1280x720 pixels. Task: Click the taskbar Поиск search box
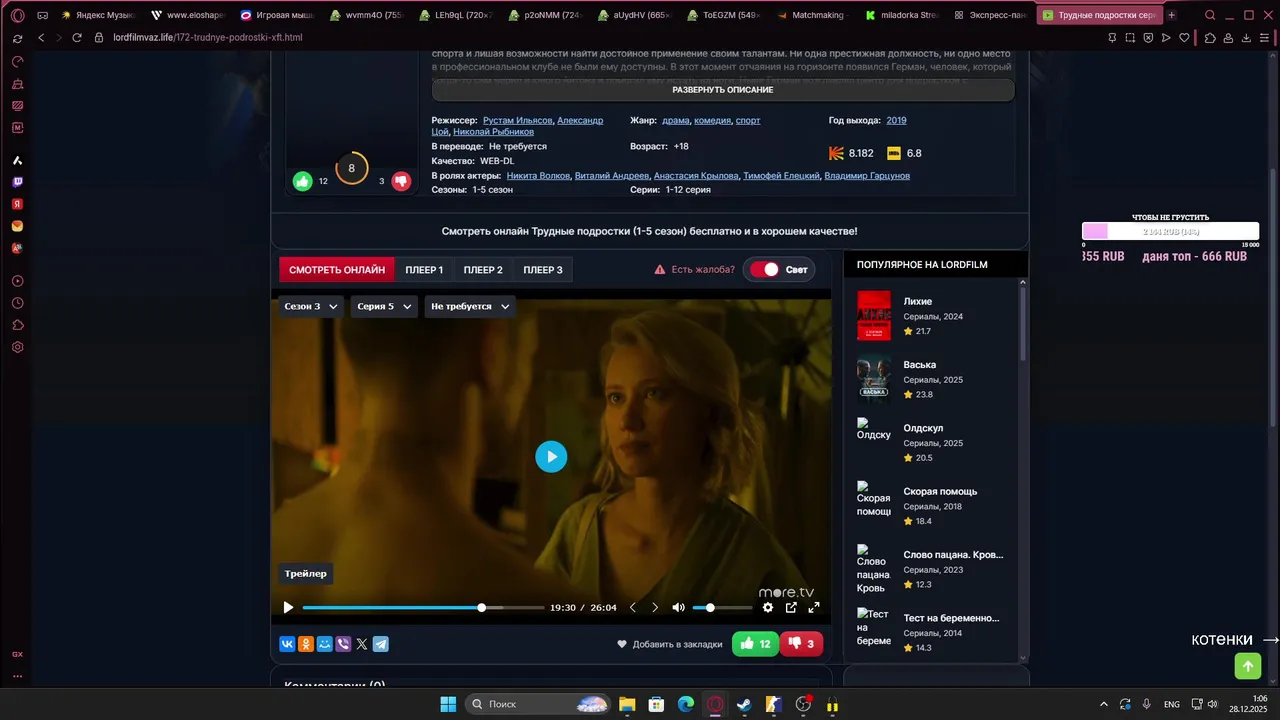tap(537, 704)
